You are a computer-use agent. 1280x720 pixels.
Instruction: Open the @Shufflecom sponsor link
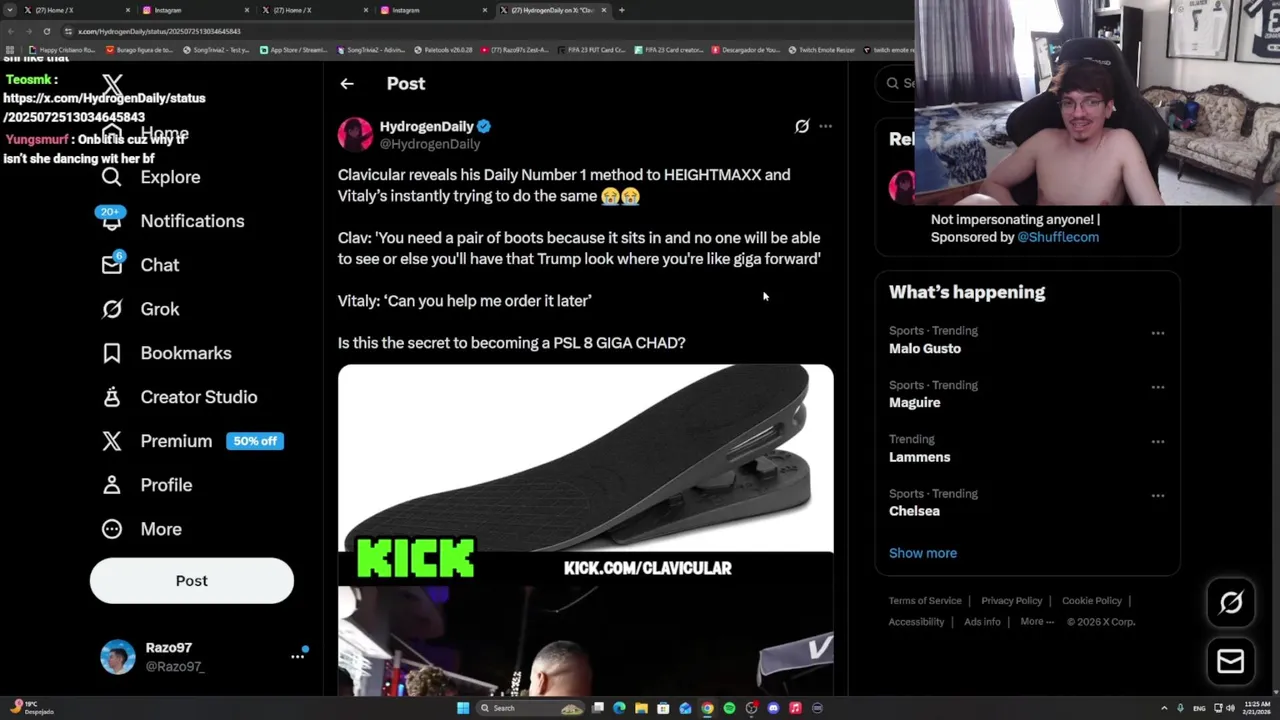pos(1058,237)
